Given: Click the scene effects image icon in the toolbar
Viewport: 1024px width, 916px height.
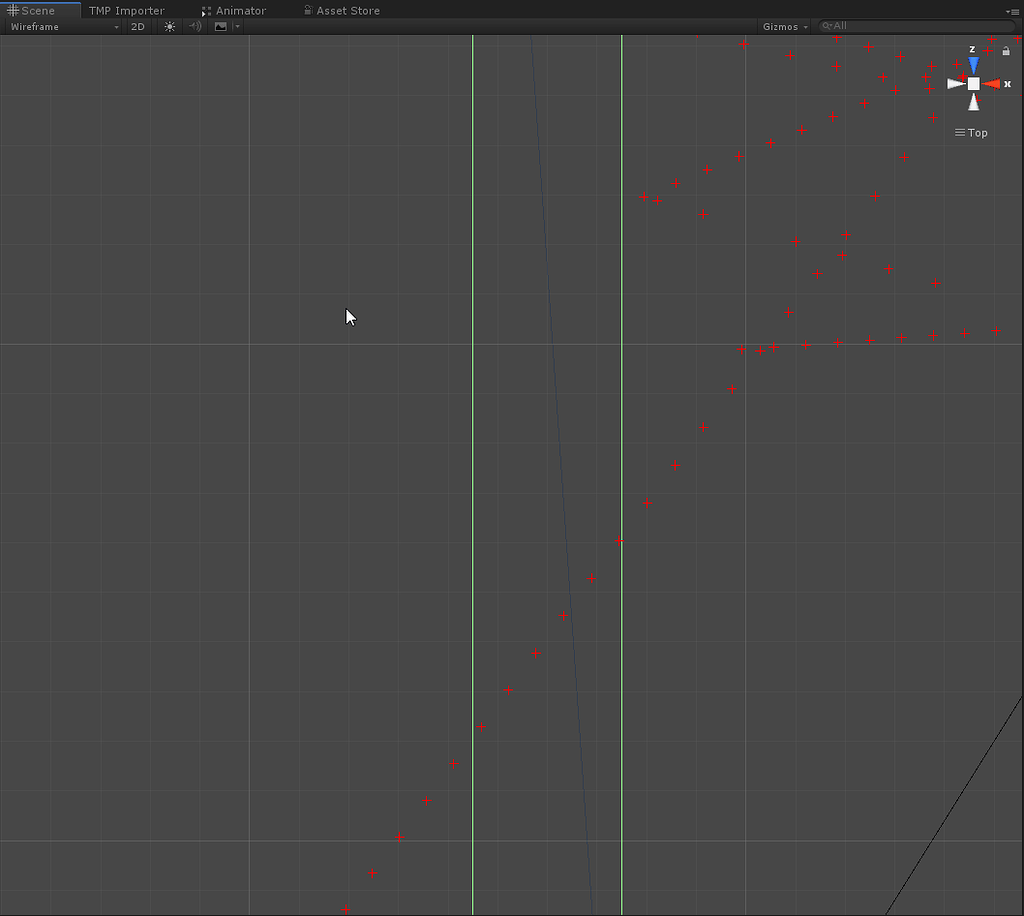Looking at the screenshot, I should coord(221,26).
